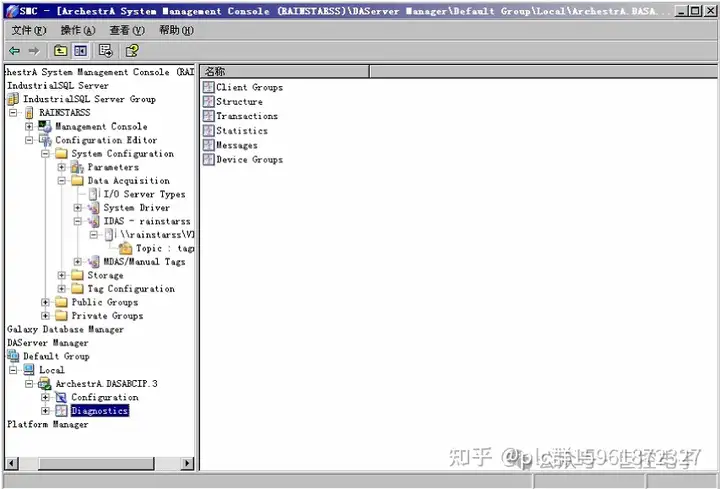Expand the Public Groups node
This screenshot has width=720, height=489.
click(x=45, y=302)
